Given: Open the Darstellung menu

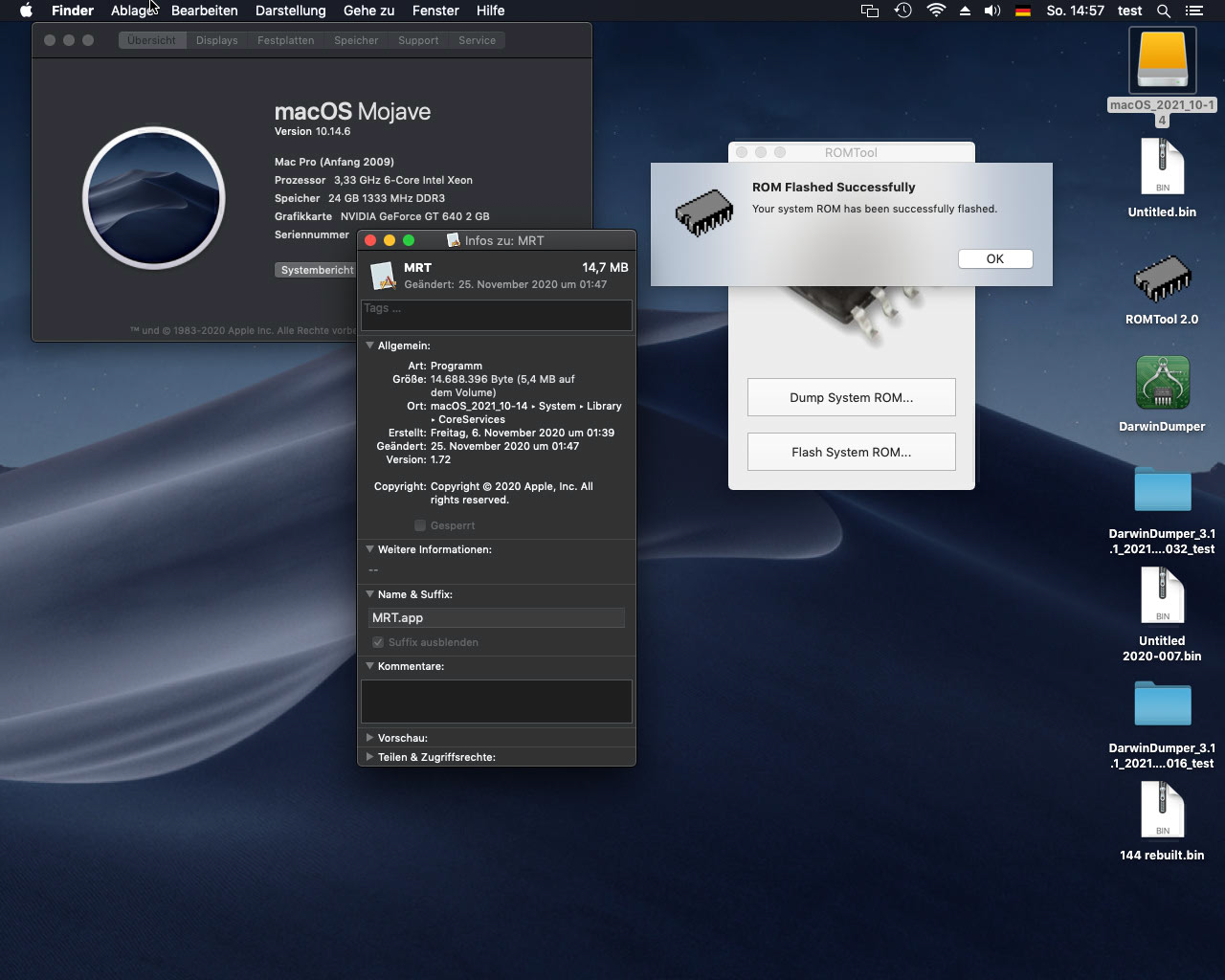Looking at the screenshot, I should pyautogui.click(x=290, y=11).
